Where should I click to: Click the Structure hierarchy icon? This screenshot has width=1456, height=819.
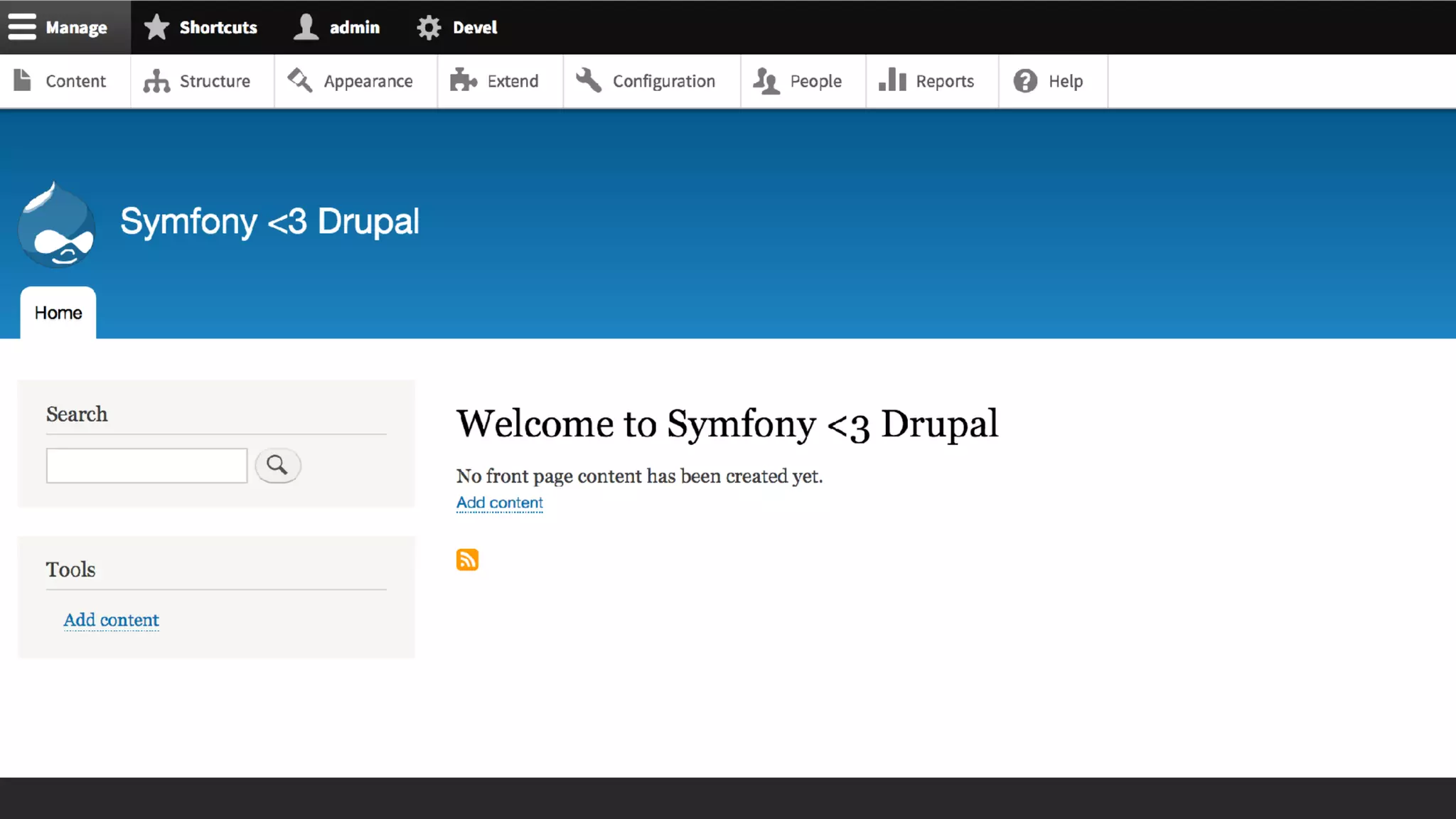pos(156,81)
